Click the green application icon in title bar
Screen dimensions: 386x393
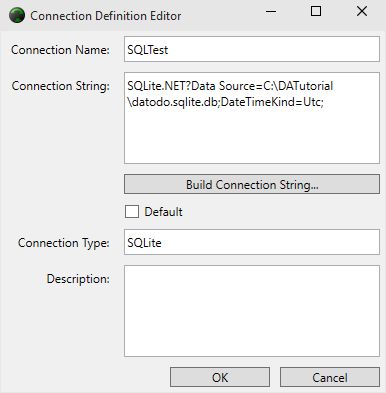(x=17, y=15)
